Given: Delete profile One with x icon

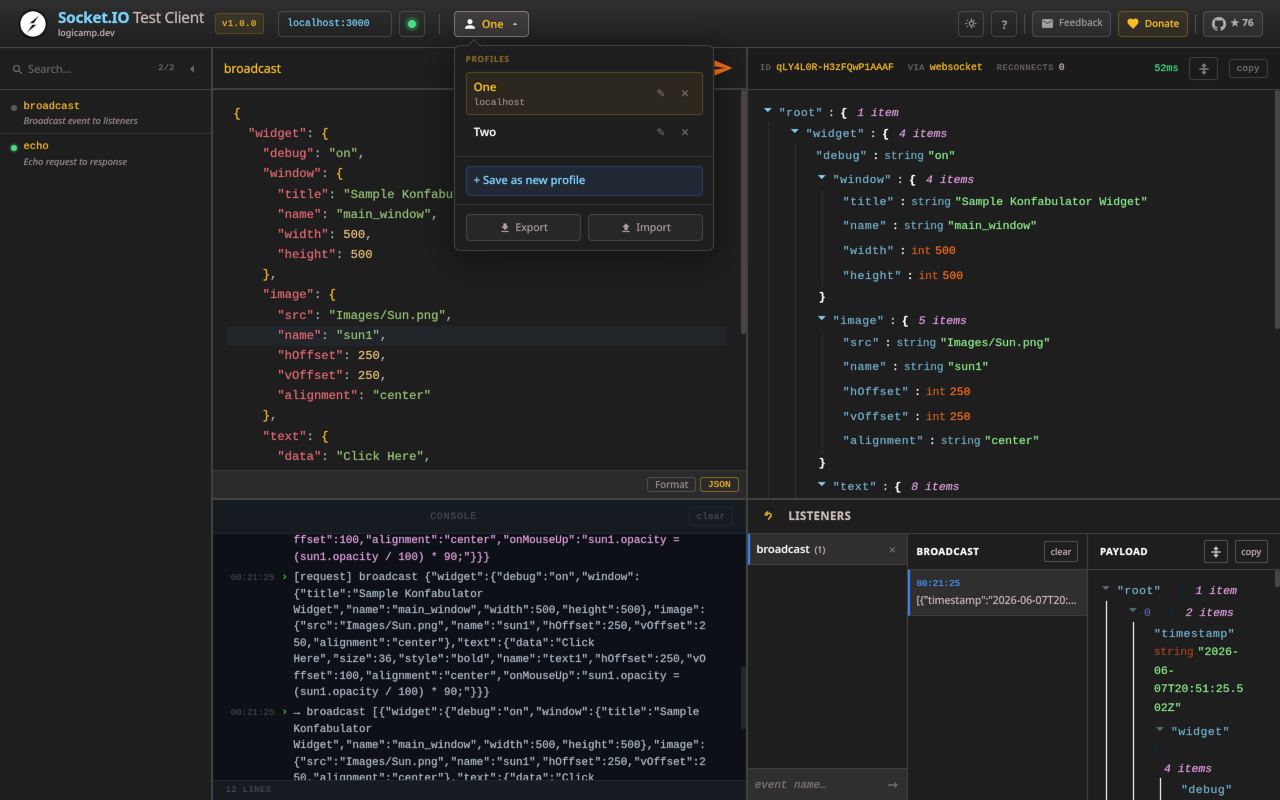Looking at the screenshot, I should click(685, 93).
